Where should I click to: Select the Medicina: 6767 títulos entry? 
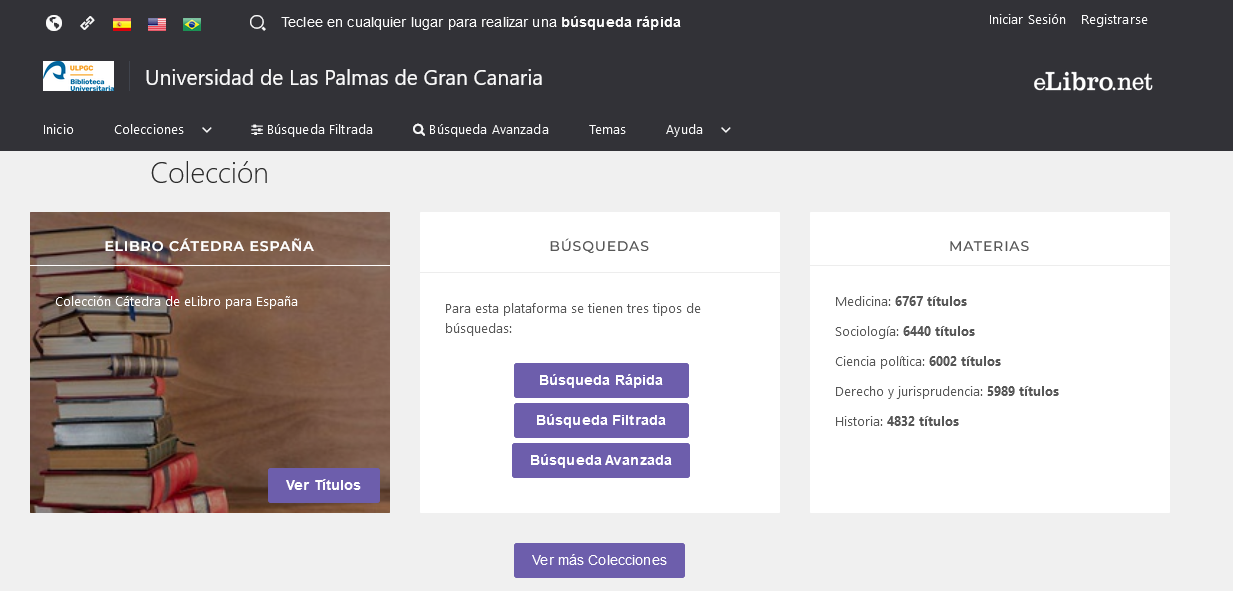pyautogui.click(x=901, y=301)
